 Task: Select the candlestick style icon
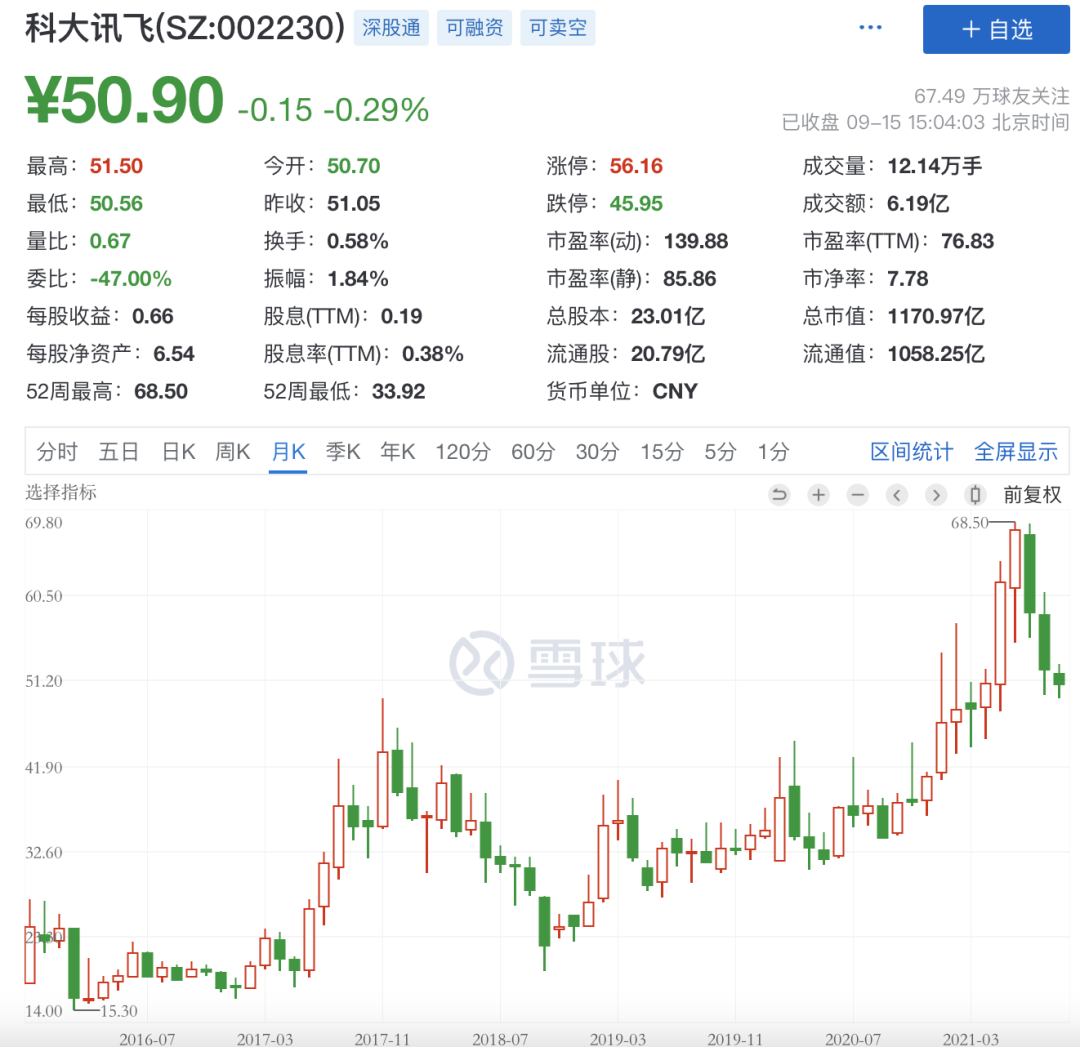pyautogui.click(x=974, y=494)
